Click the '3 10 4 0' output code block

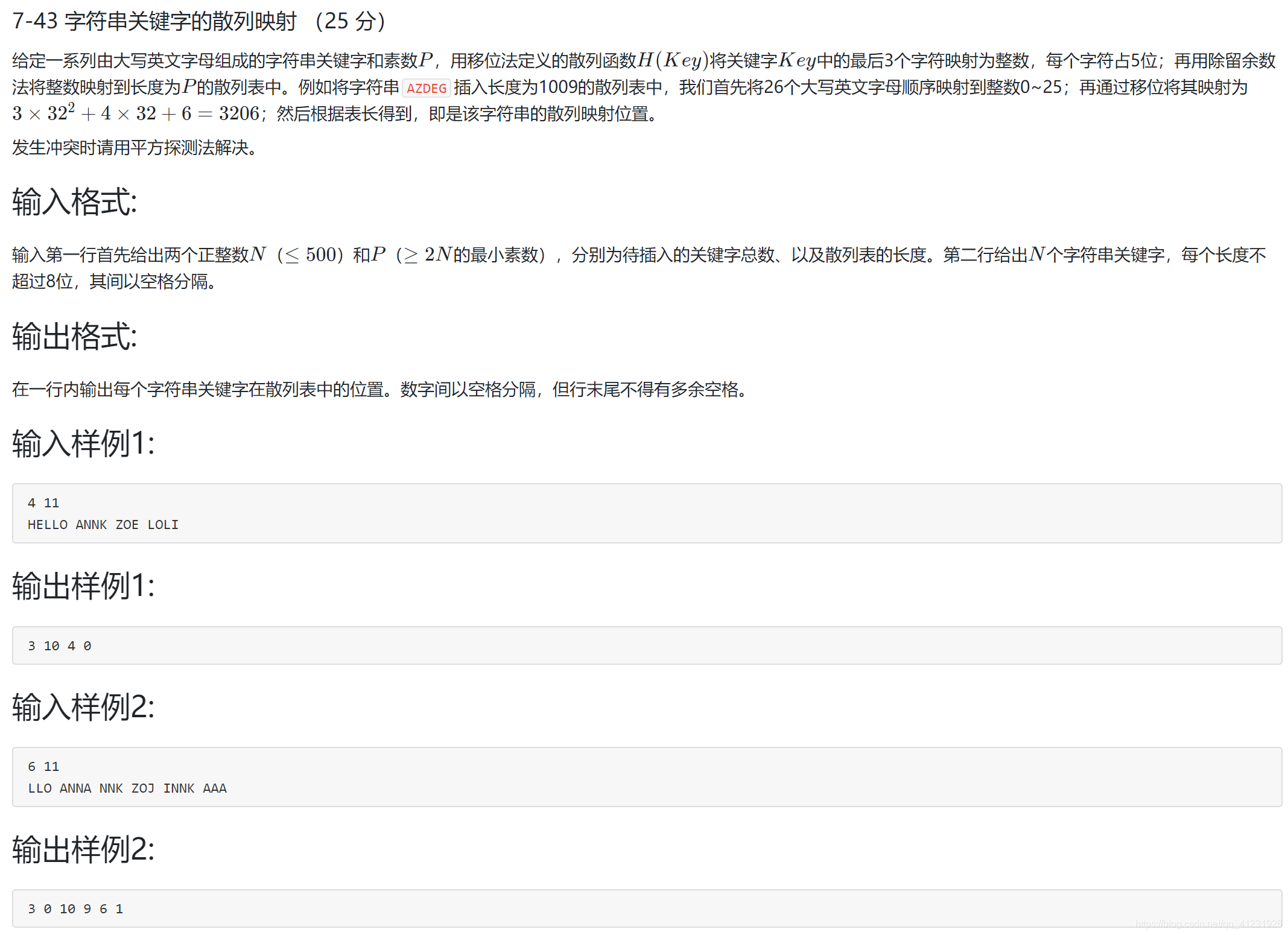coord(60,646)
